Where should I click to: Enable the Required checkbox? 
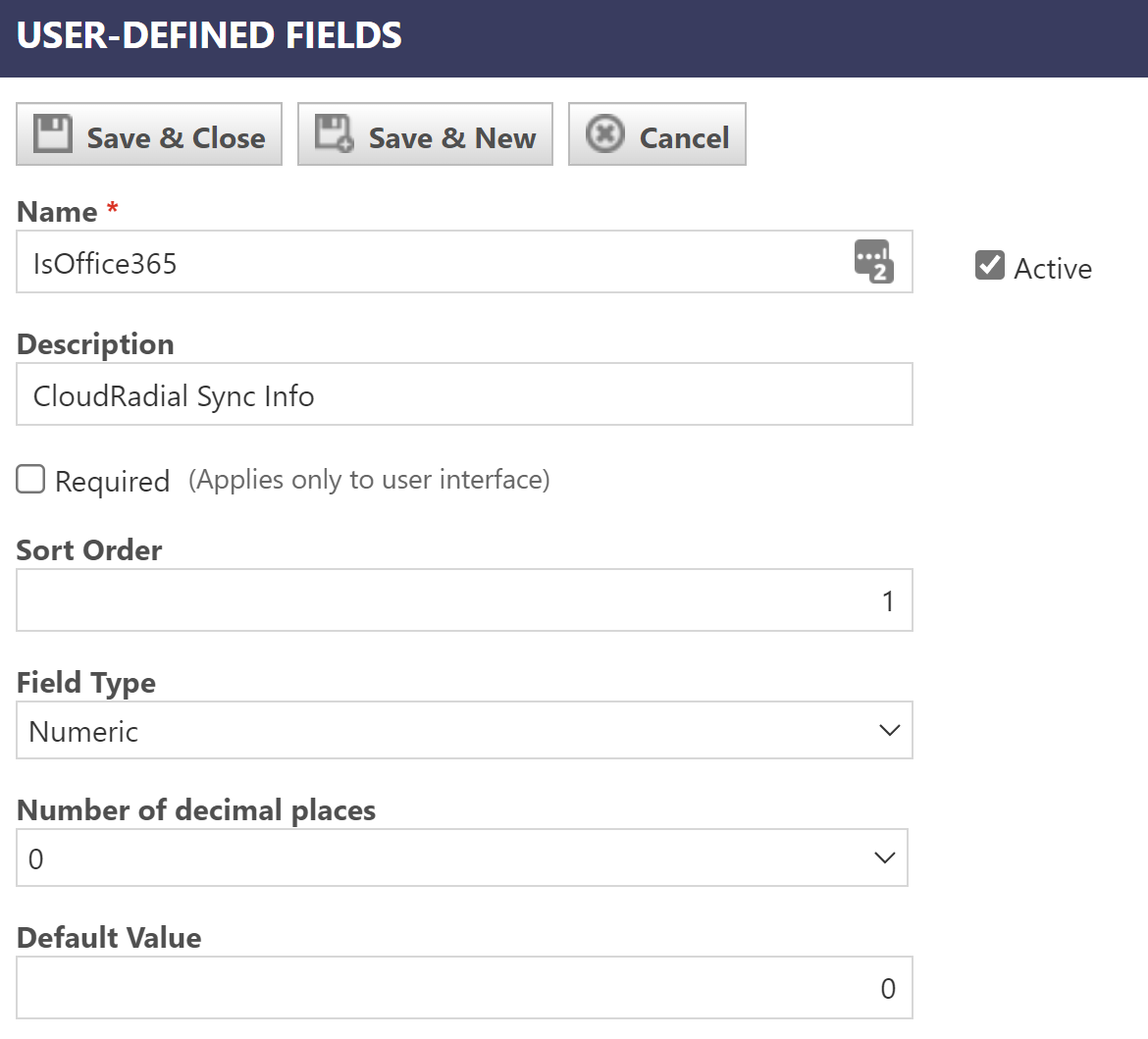tap(30, 479)
